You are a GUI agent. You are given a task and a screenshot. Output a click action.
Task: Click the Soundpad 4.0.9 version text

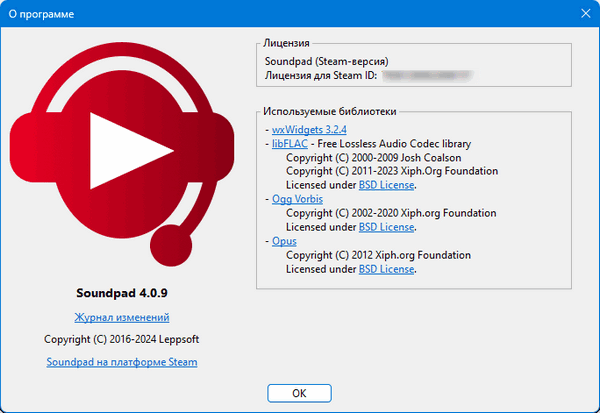tap(122, 293)
